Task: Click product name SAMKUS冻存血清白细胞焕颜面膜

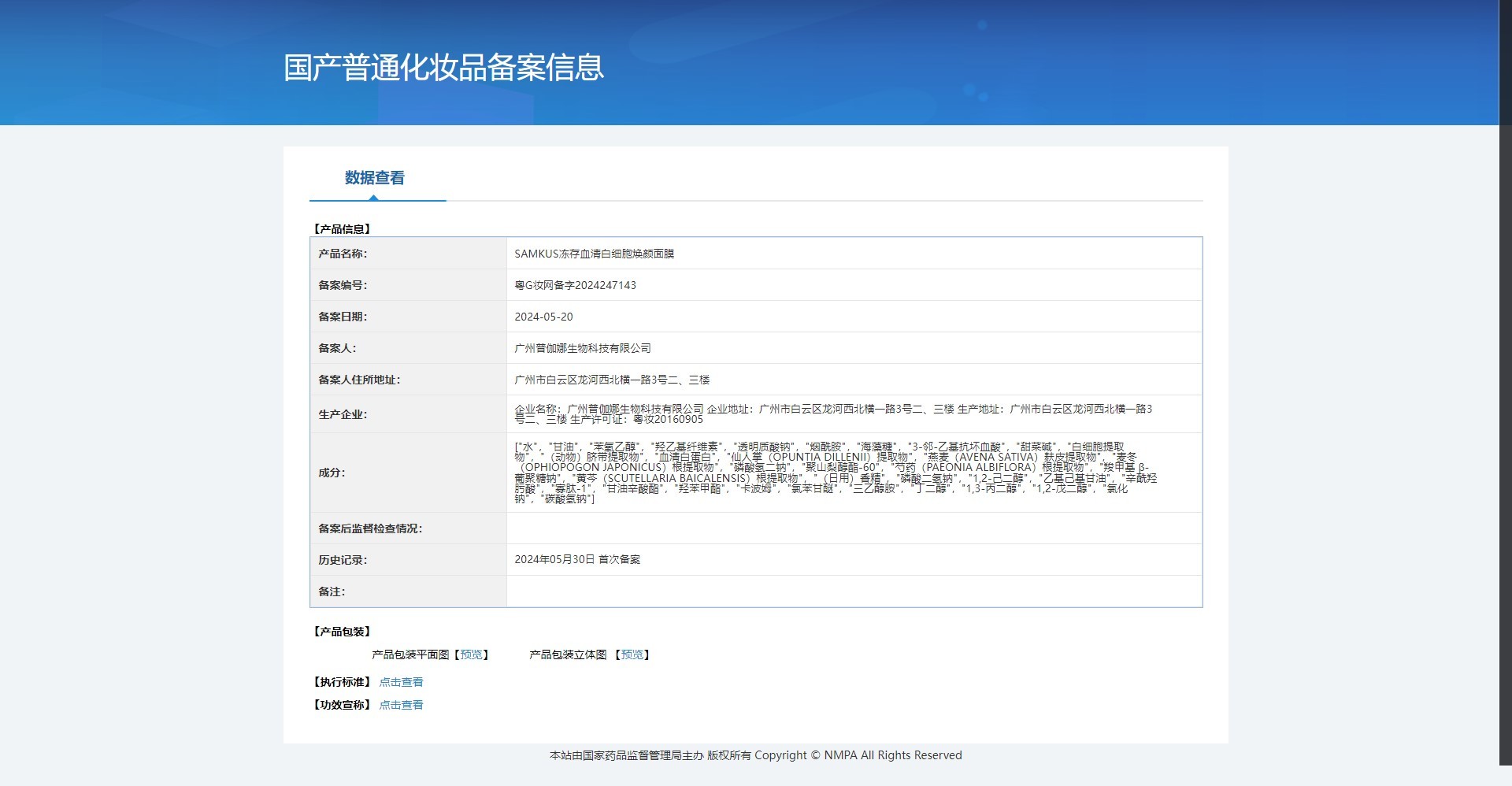Action: tap(594, 254)
